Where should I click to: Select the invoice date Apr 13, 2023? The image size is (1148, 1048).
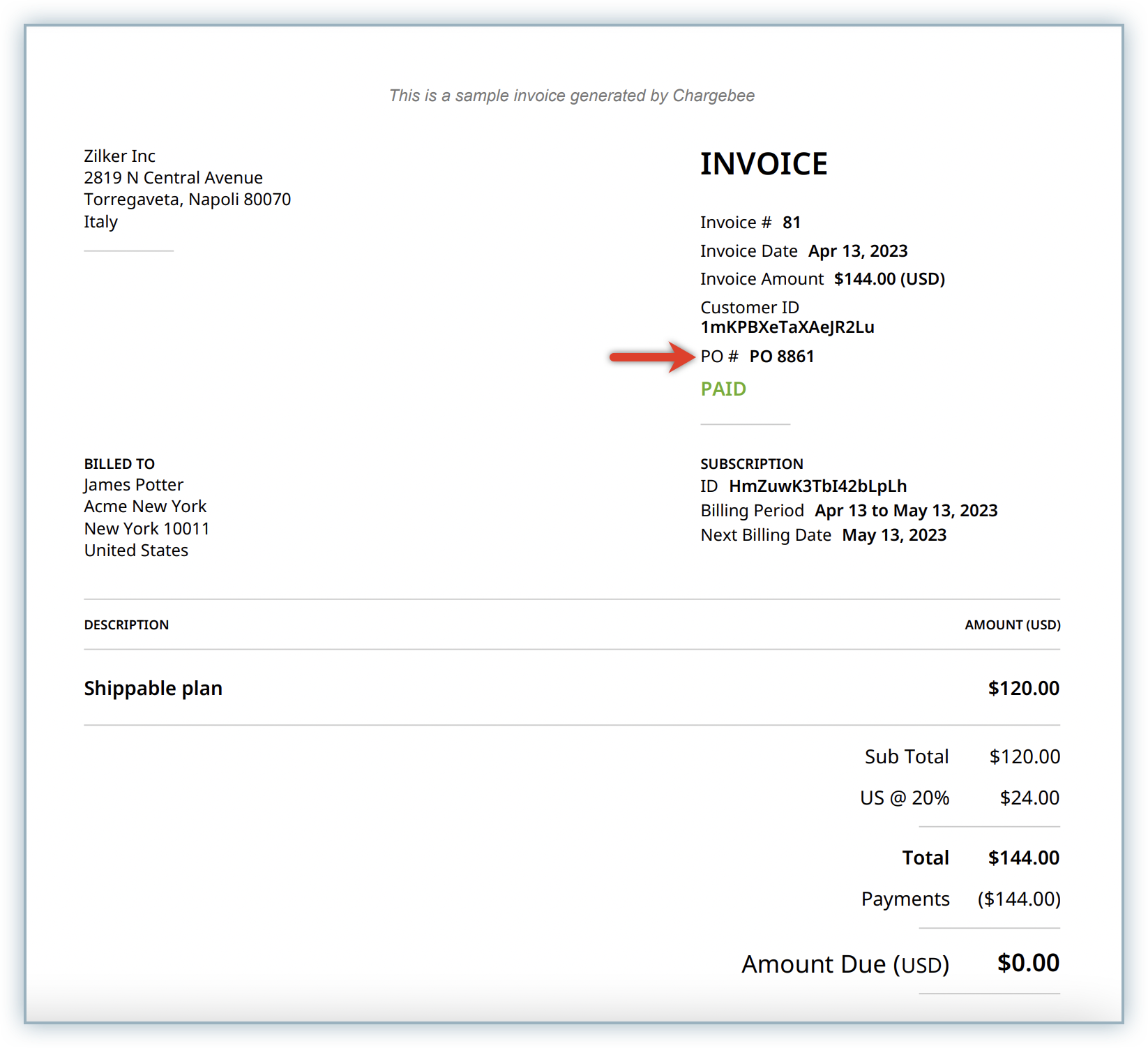pyautogui.click(x=858, y=251)
